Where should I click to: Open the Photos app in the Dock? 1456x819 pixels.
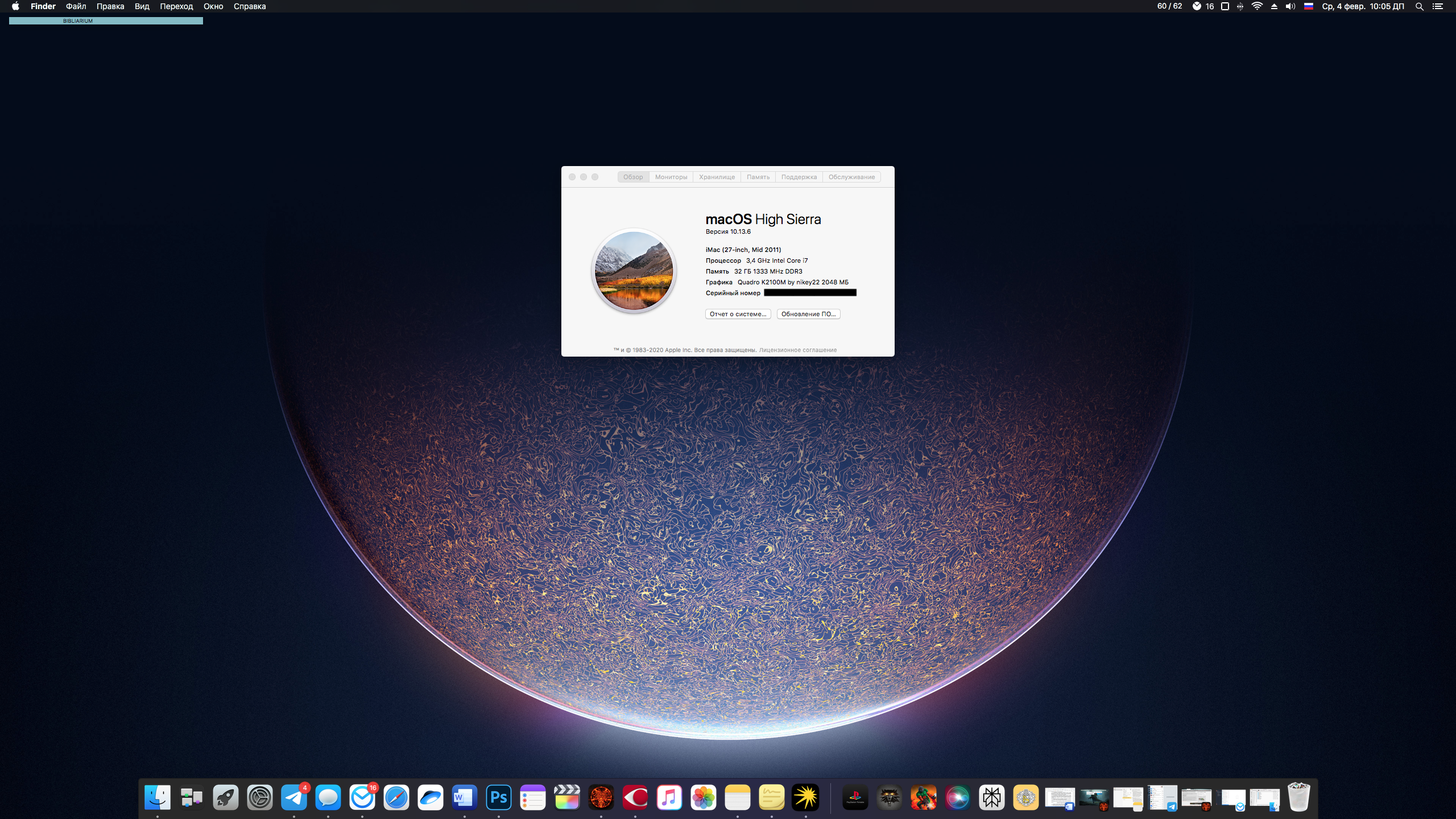tap(704, 797)
